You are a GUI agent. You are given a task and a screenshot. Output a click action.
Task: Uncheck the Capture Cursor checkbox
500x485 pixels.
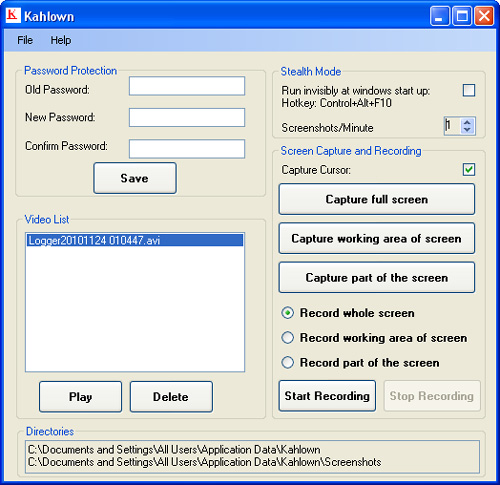[469, 169]
